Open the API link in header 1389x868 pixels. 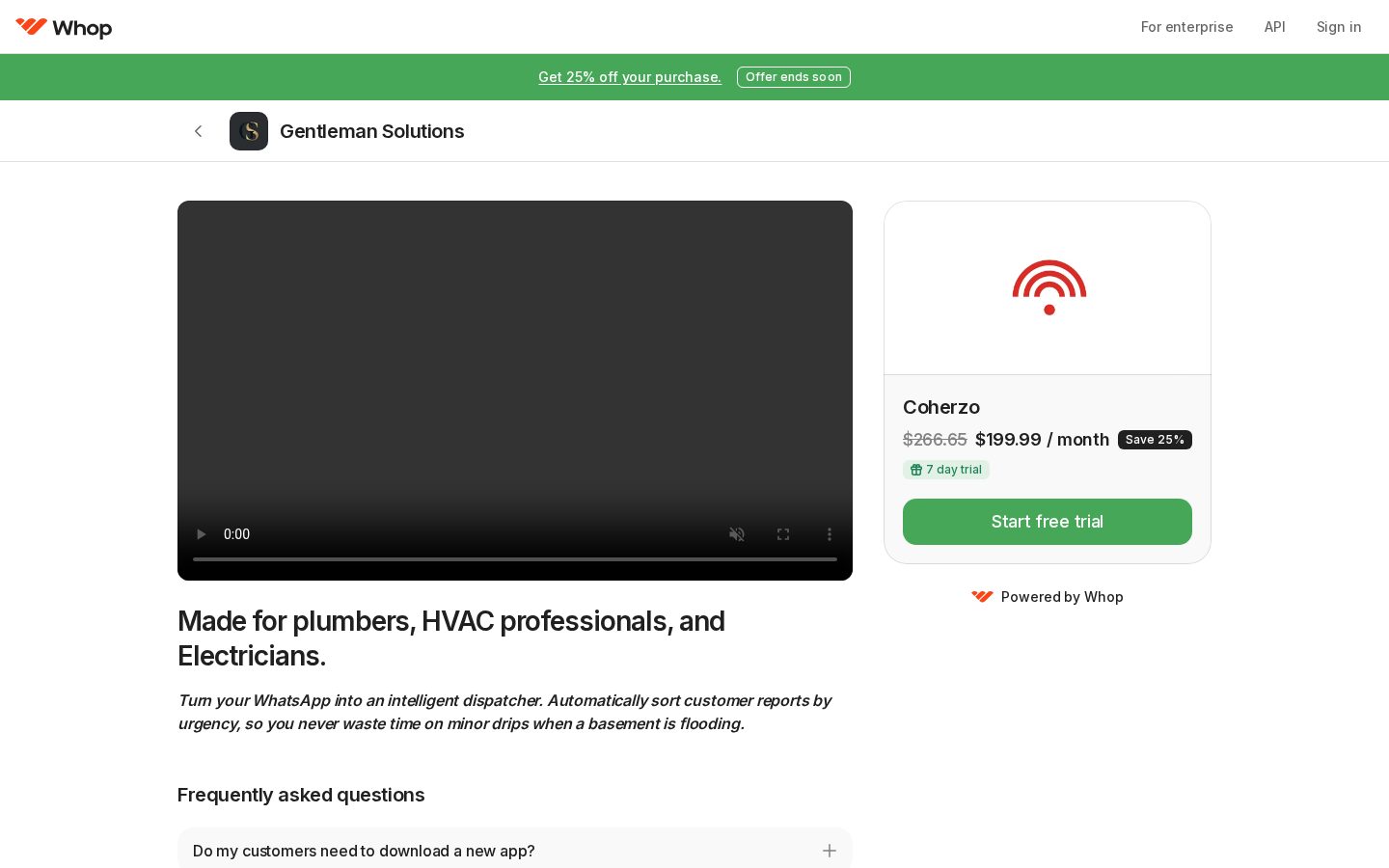(x=1275, y=27)
